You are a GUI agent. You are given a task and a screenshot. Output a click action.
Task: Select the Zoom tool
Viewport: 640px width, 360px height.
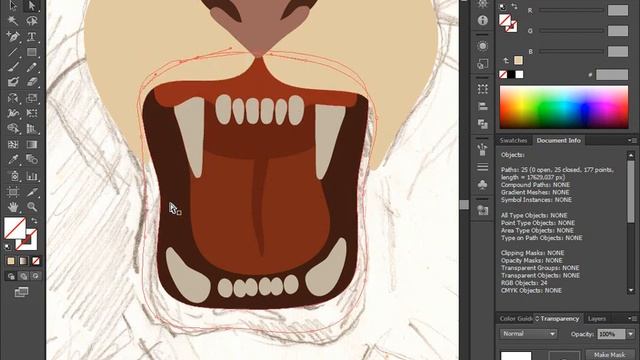tap(31, 207)
